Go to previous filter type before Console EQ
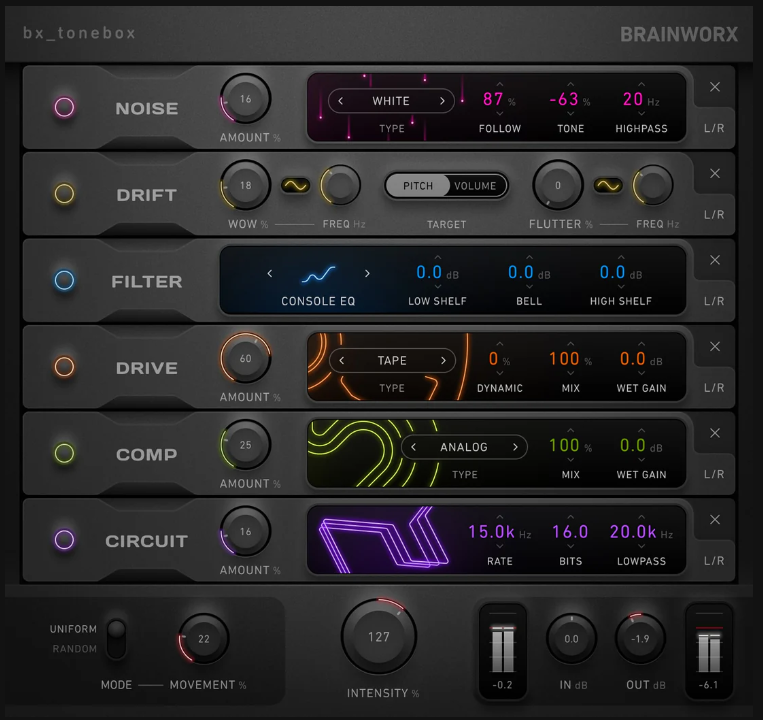Viewport: 763px width, 720px height. pyautogui.click(x=270, y=274)
